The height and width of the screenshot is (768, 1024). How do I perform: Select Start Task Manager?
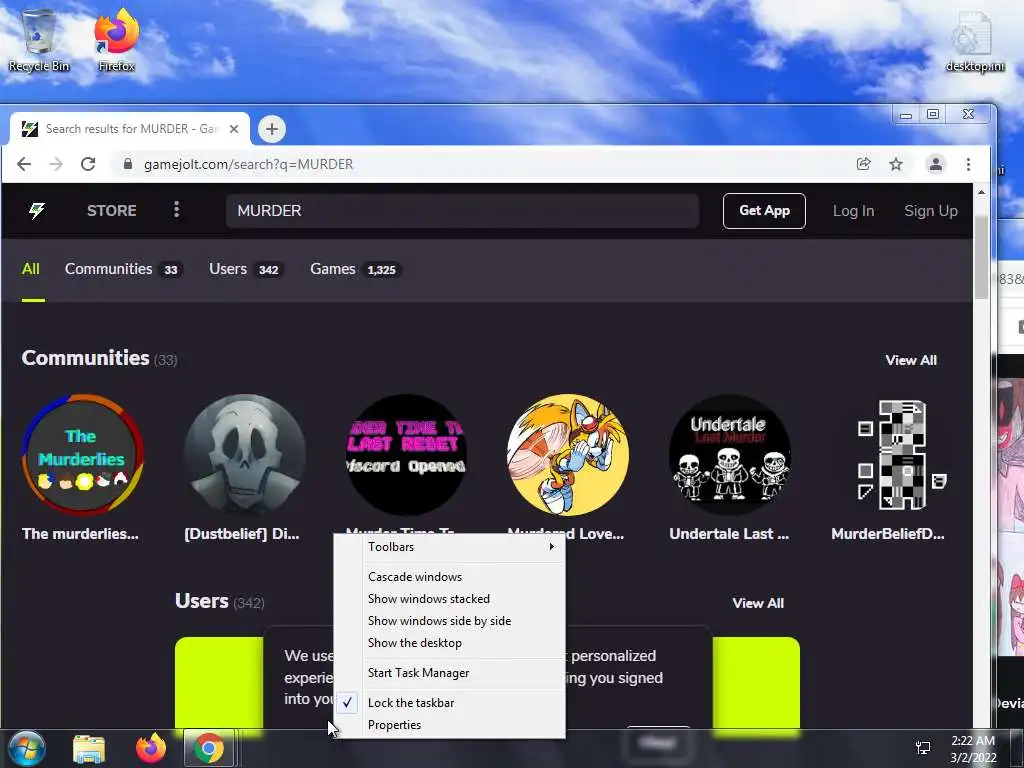pyautogui.click(x=449, y=673)
